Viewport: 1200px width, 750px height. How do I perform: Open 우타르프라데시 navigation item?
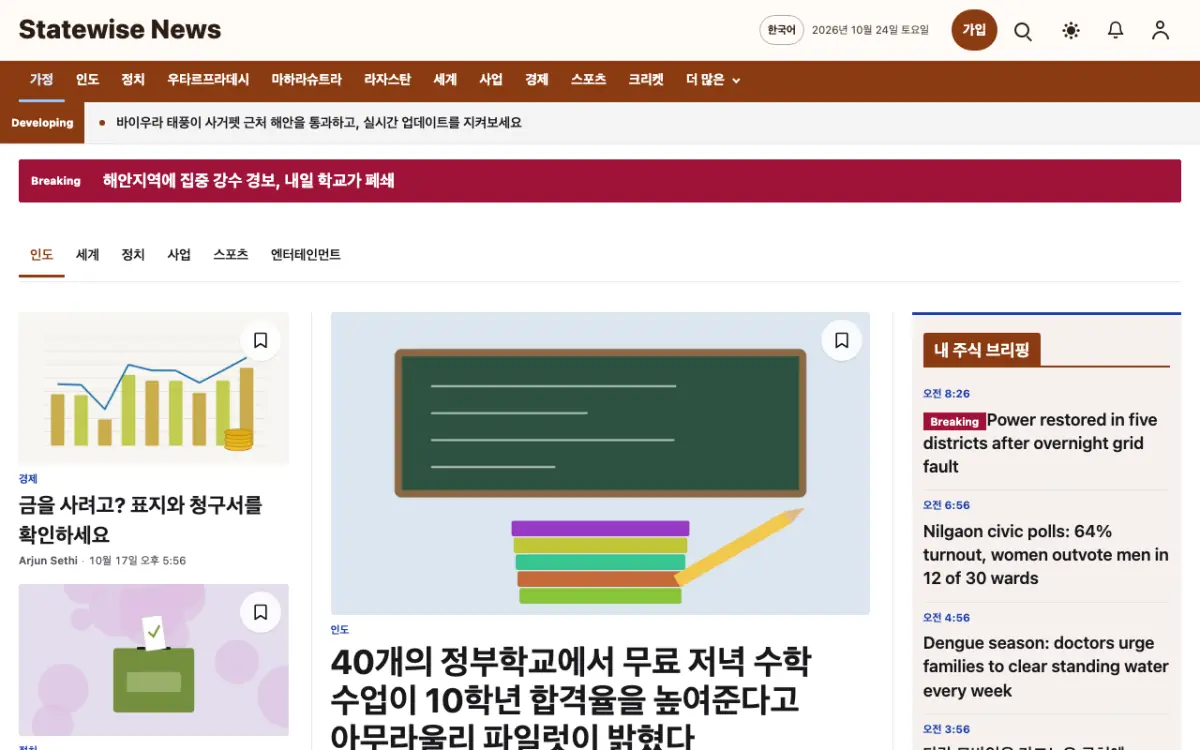click(x=208, y=80)
